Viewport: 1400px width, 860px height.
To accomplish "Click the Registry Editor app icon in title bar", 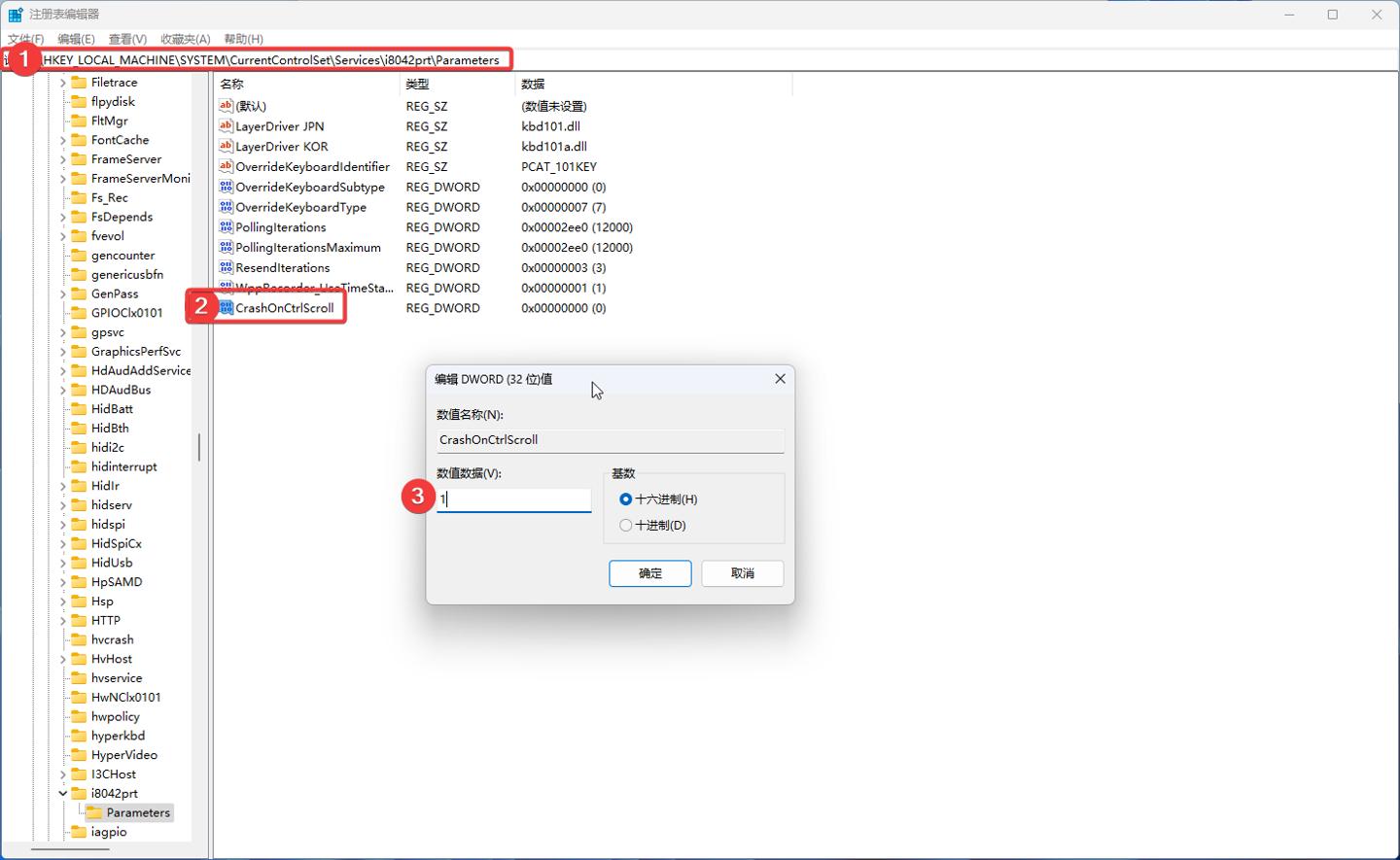I will click(x=15, y=15).
